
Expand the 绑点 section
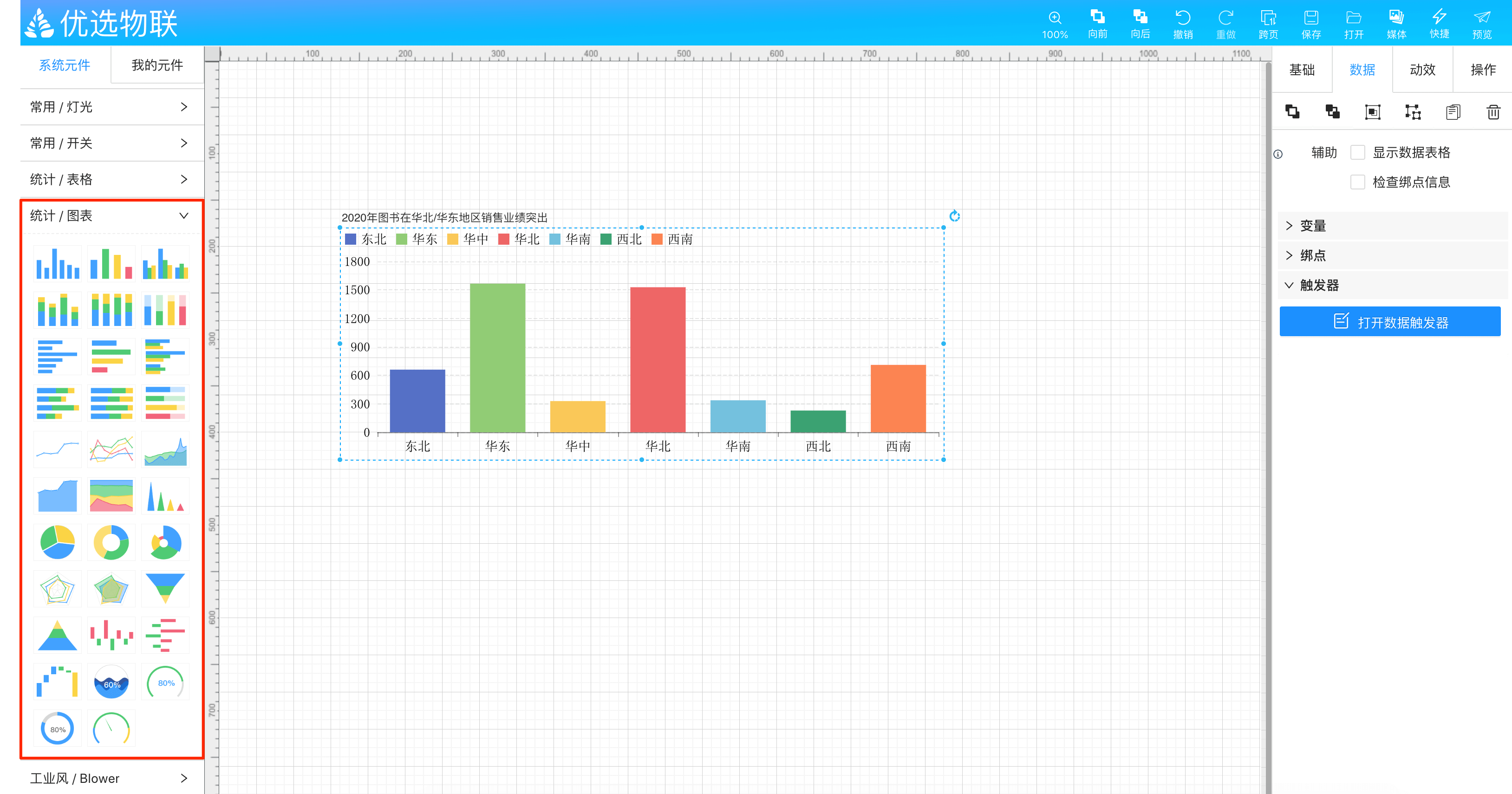1392,255
